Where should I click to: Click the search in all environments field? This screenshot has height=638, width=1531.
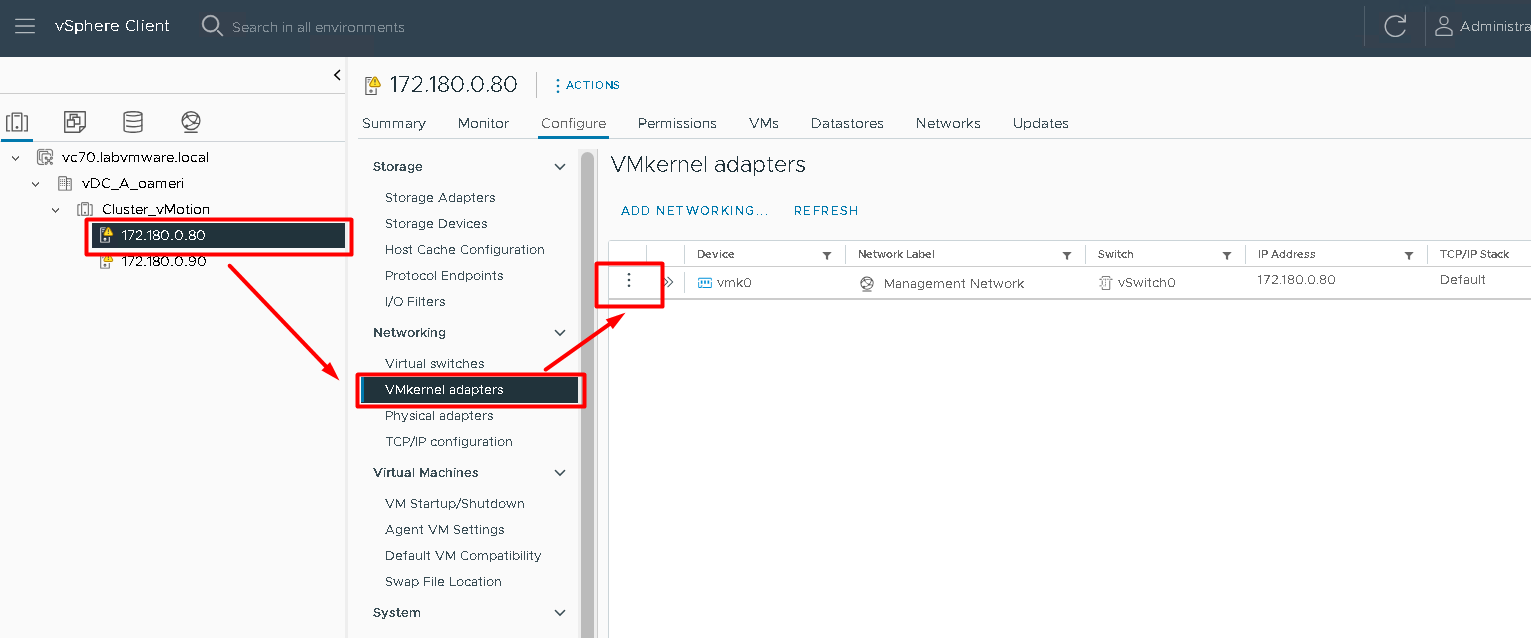click(318, 27)
